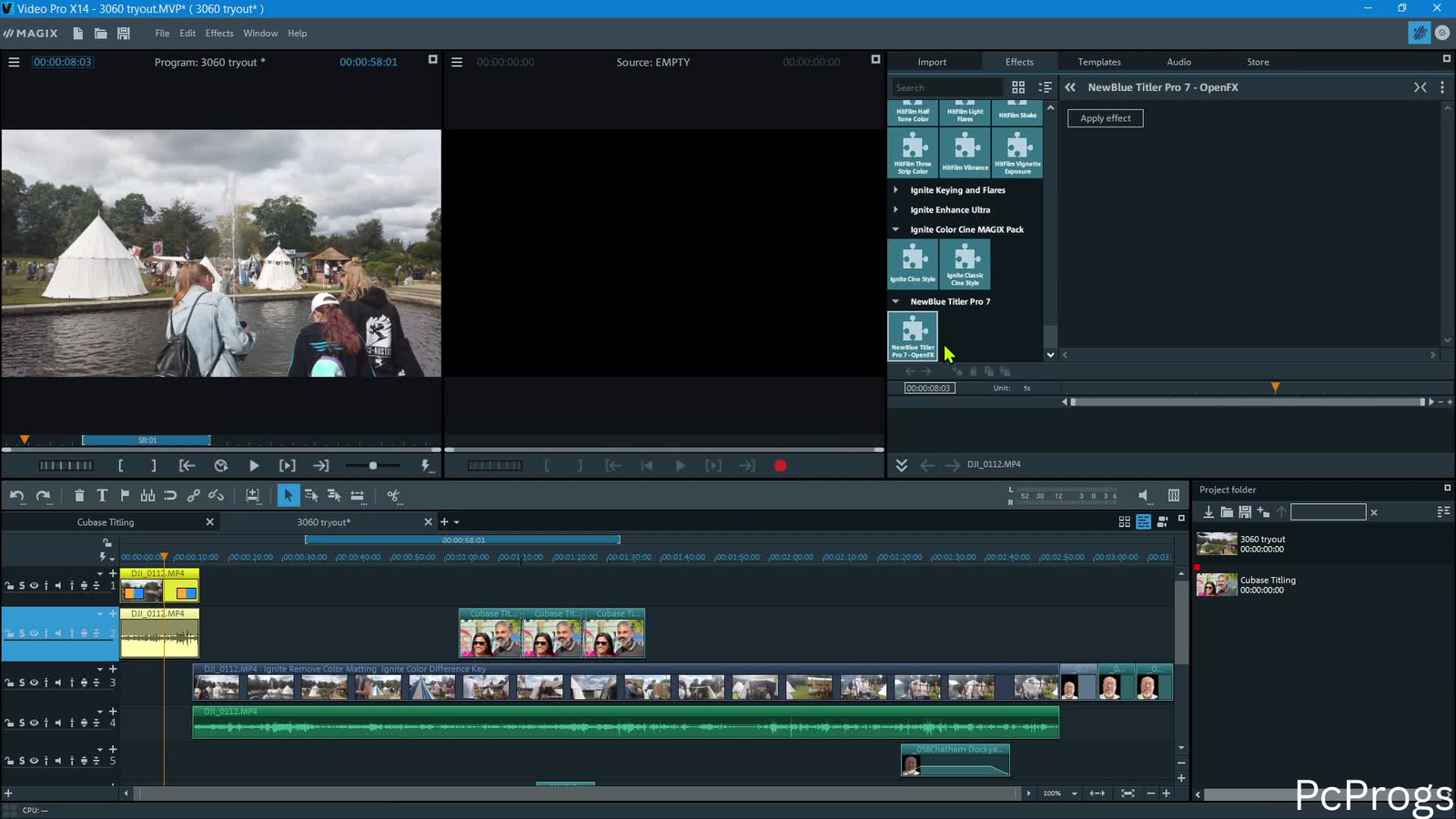Ungroup objects with broken chain icon
Image resolution: width=1456 pixels, height=819 pixels.
pos(216,496)
